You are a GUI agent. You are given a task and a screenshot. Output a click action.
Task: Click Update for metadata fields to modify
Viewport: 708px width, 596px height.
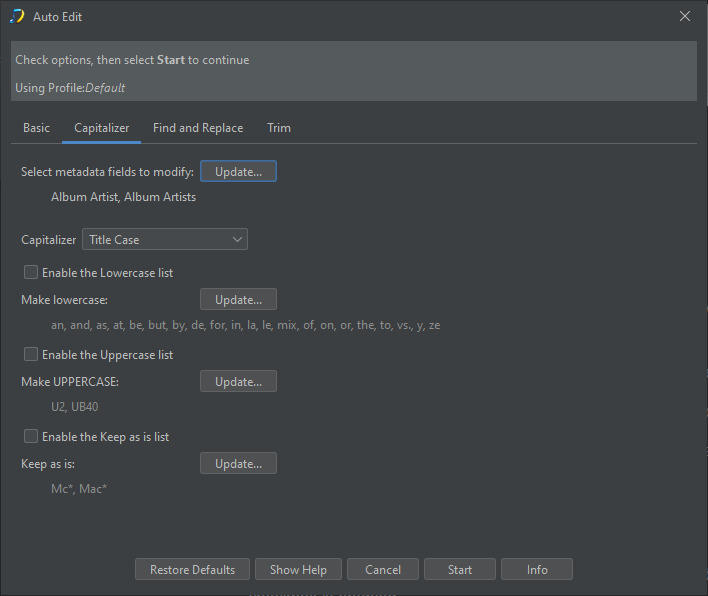[238, 172]
